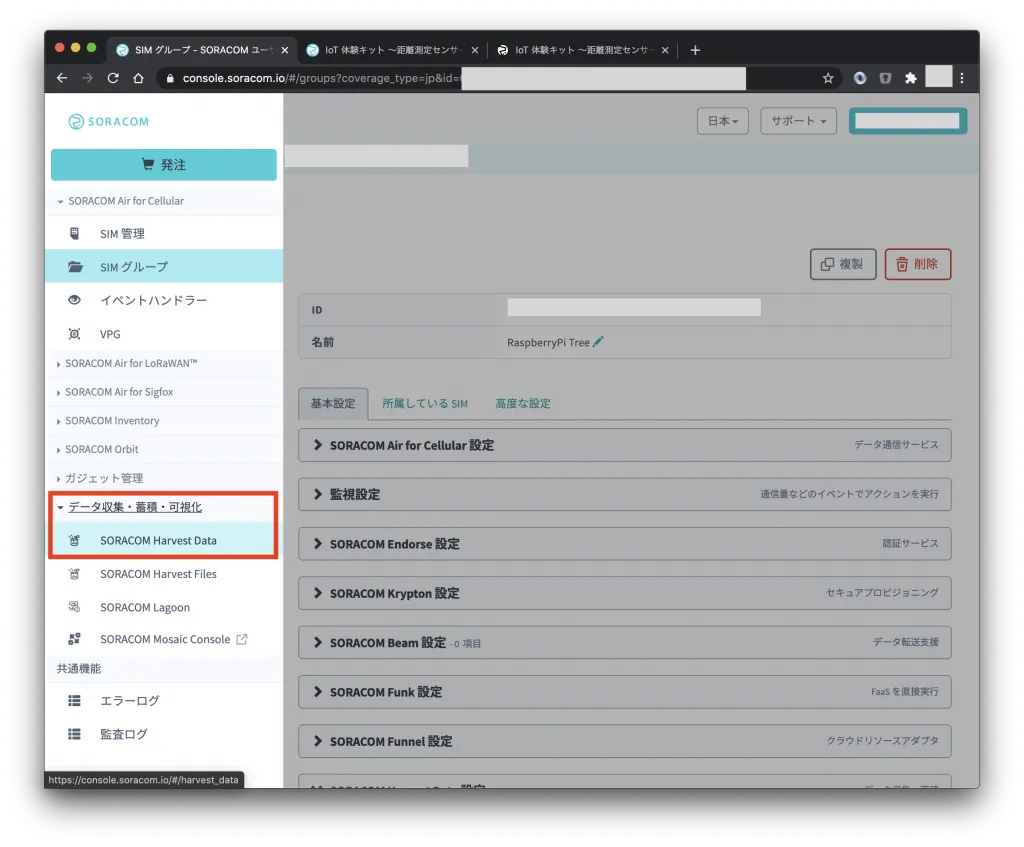The height and width of the screenshot is (847, 1024).
Task: Bookmark page with the star icon
Action: pyautogui.click(x=828, y=78)
